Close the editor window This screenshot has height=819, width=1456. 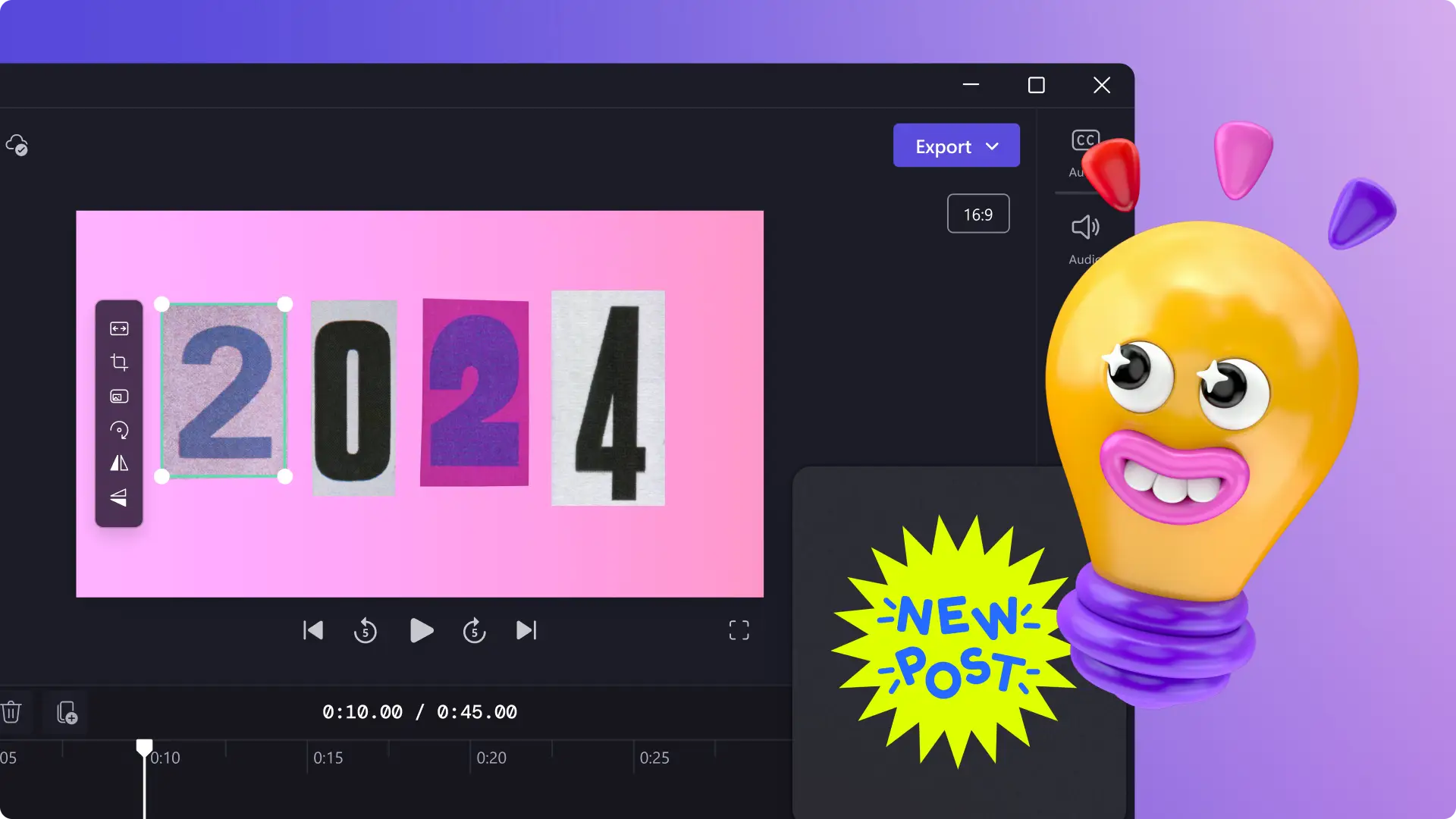(x=1102, y=85)
